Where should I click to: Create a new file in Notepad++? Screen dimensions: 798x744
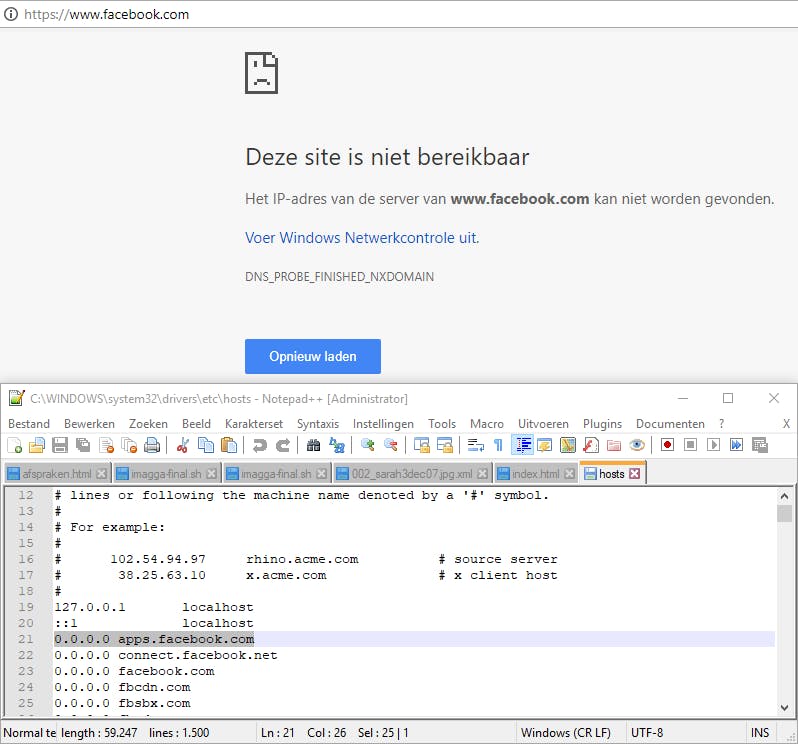pos(14,445)
